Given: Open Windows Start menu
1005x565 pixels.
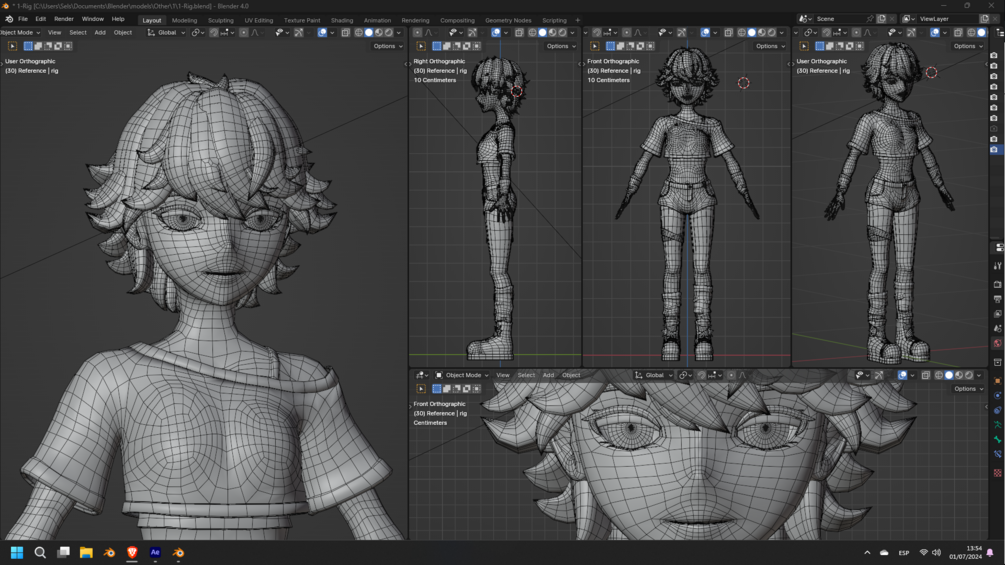Looking at the screenshot, I should pos(17,552).
